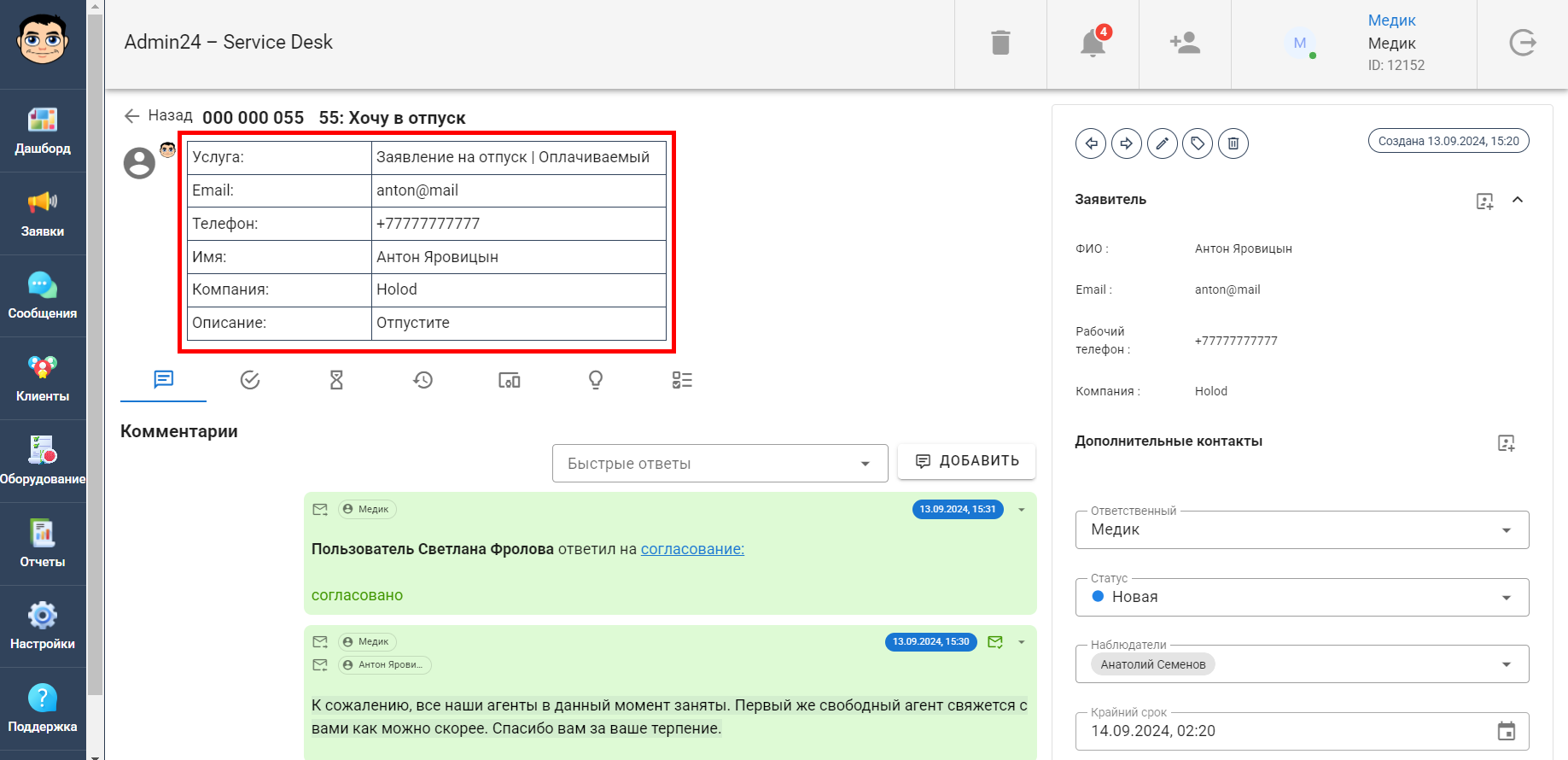Collapse the Заявитель section
Viewport: 1568px width, 760px height.
point(1518,200)
